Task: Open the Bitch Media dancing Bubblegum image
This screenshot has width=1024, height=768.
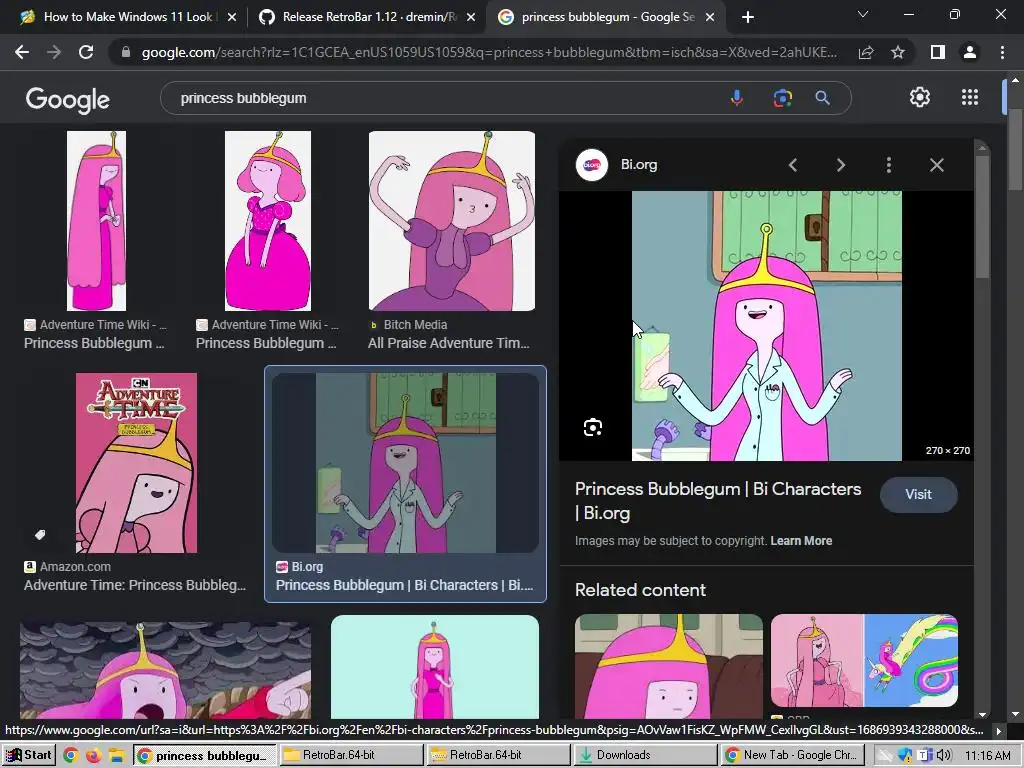Action: pos(452,221)
